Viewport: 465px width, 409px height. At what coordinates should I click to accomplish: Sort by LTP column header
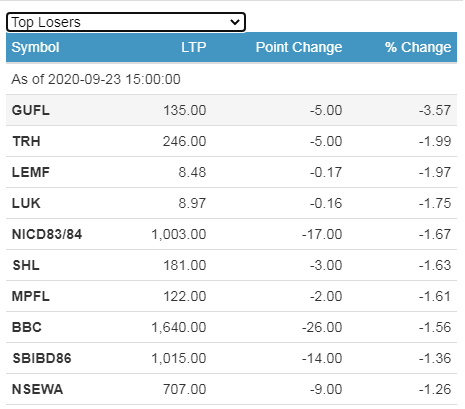pos(194,47)
